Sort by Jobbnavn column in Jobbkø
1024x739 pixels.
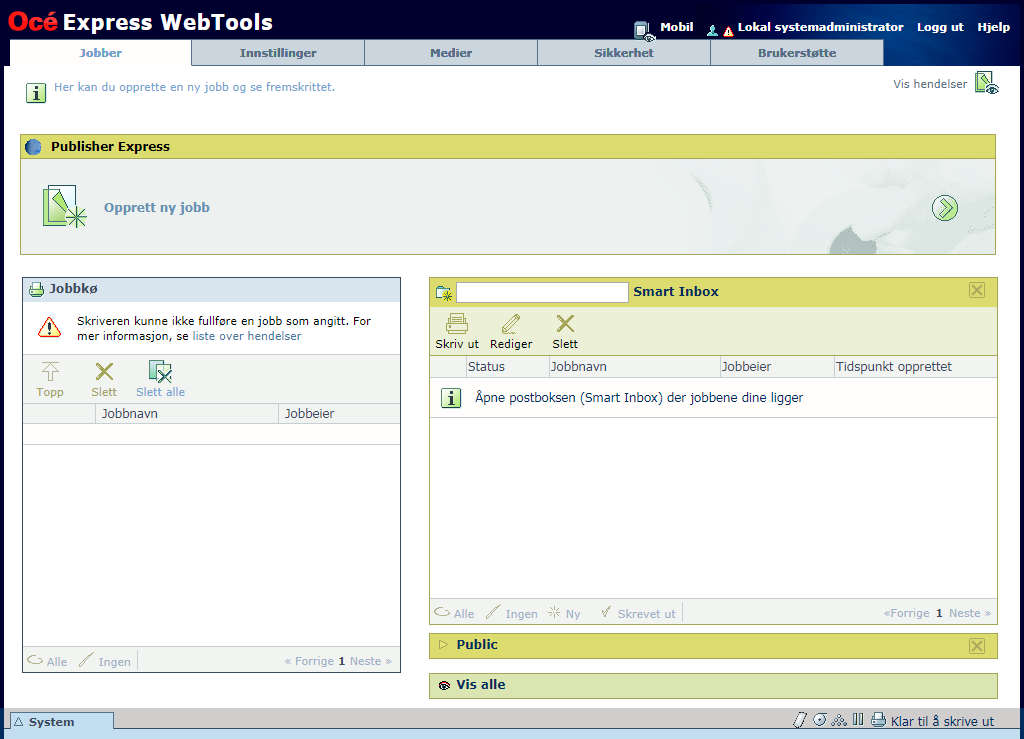[x=187, y=414]
